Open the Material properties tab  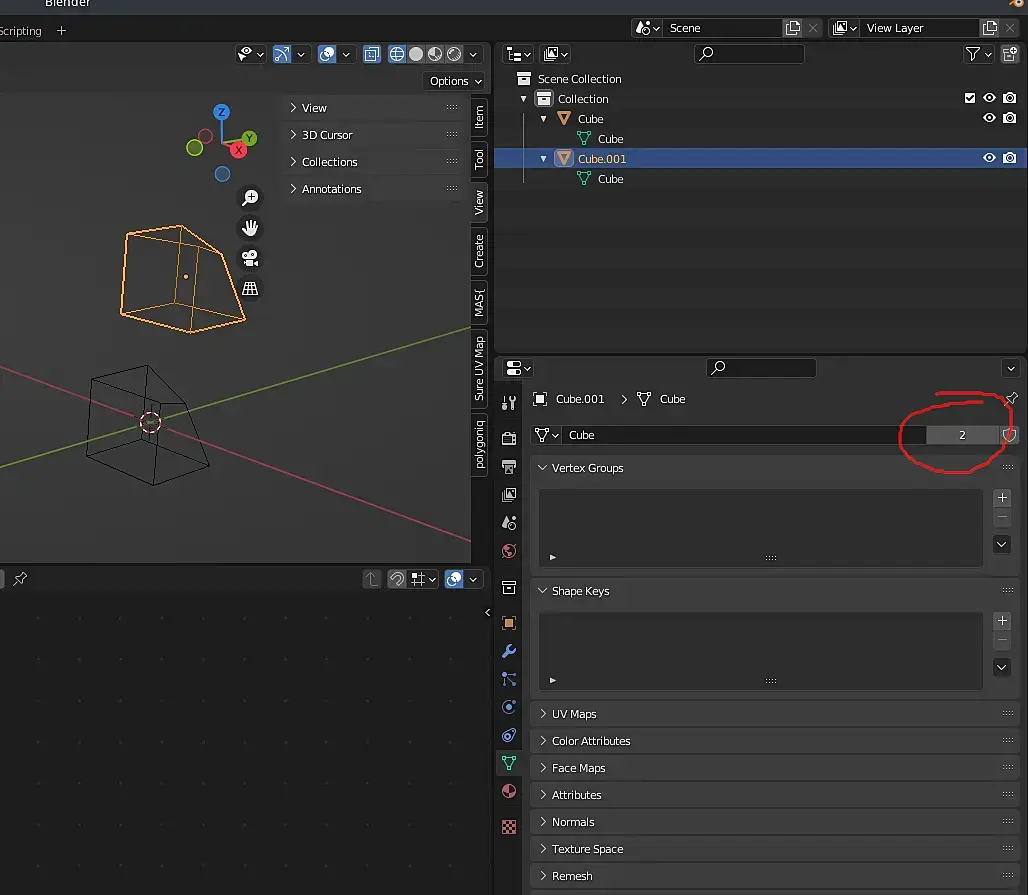point(509,791)
